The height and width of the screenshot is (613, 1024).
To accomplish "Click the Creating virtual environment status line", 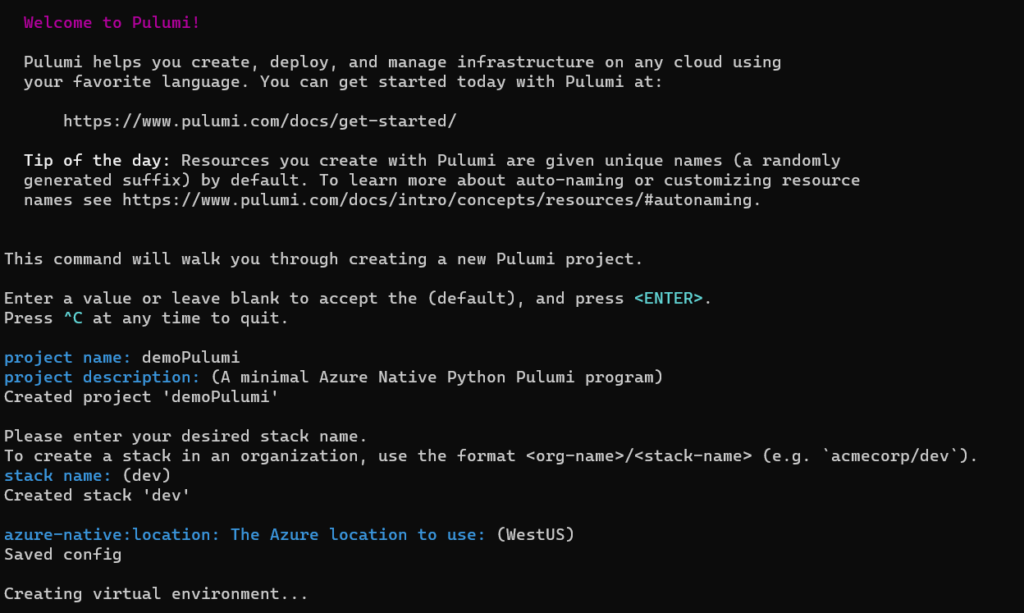I will pyautogui.click(x=155, y=594).
